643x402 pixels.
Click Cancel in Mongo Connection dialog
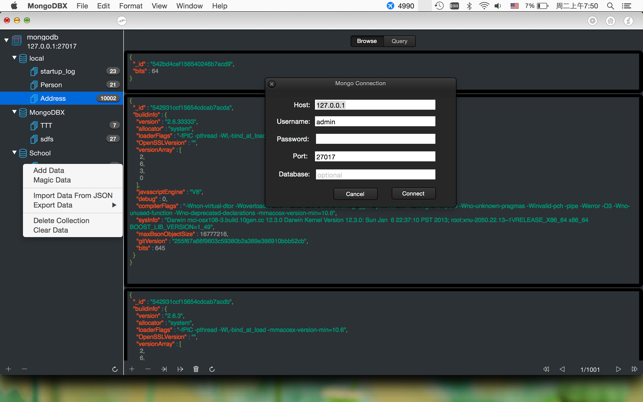[355, 194]
